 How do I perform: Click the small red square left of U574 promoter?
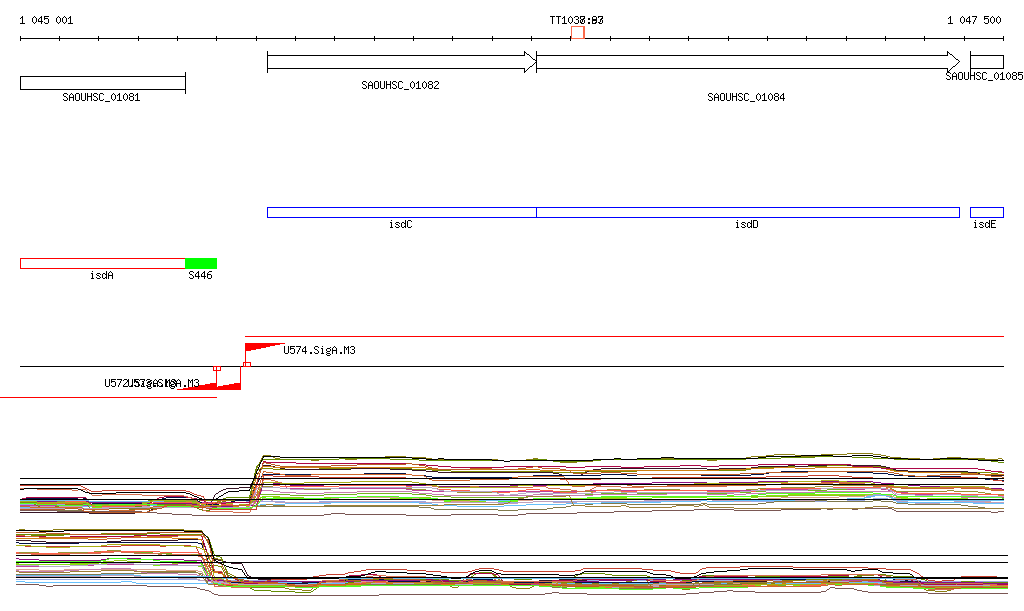[217, 369]
